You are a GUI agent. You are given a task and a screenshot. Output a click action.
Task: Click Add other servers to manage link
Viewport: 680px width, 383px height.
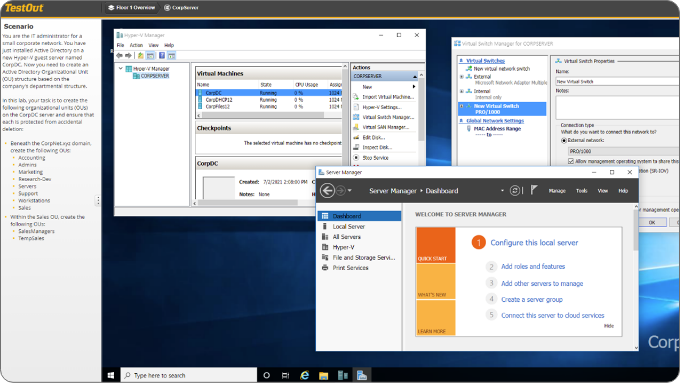tap(542, 283)
